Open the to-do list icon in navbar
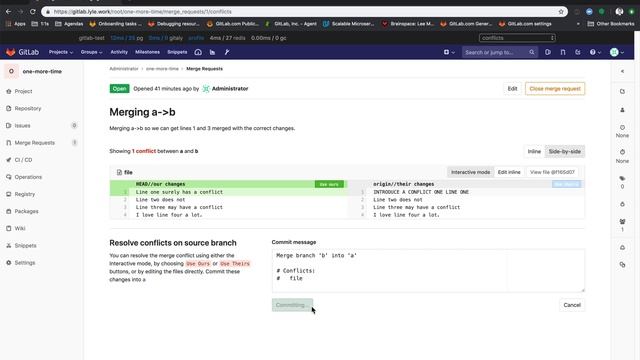This screenshot has height=360, width=640. coord(578,52)
